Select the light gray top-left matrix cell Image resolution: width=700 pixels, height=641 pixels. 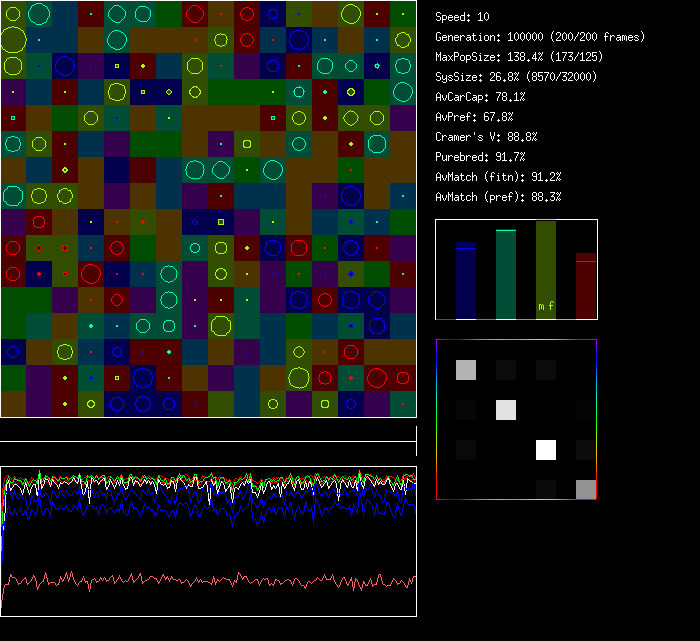466,370
